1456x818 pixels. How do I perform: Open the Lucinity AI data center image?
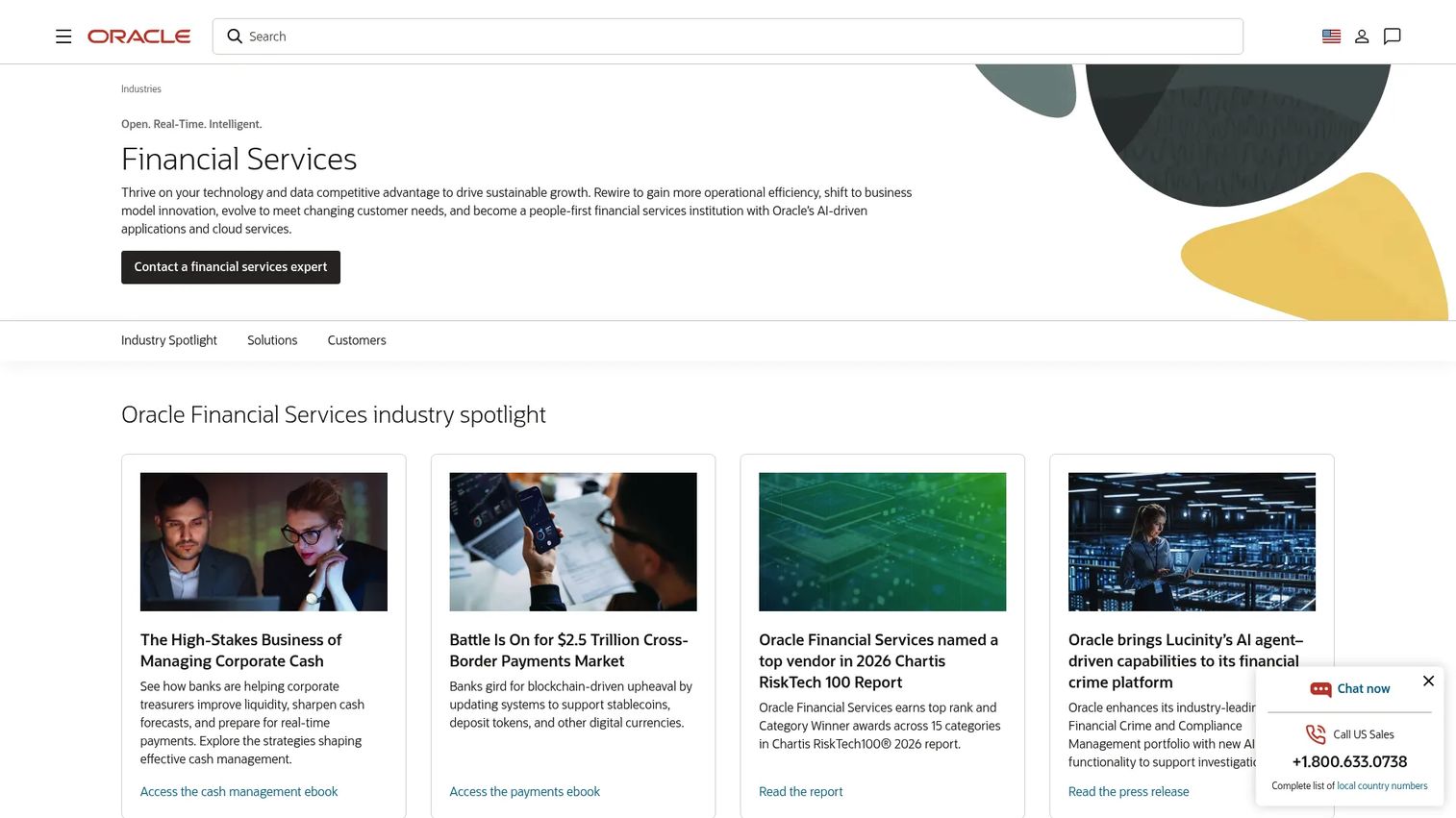point(1192,542)
